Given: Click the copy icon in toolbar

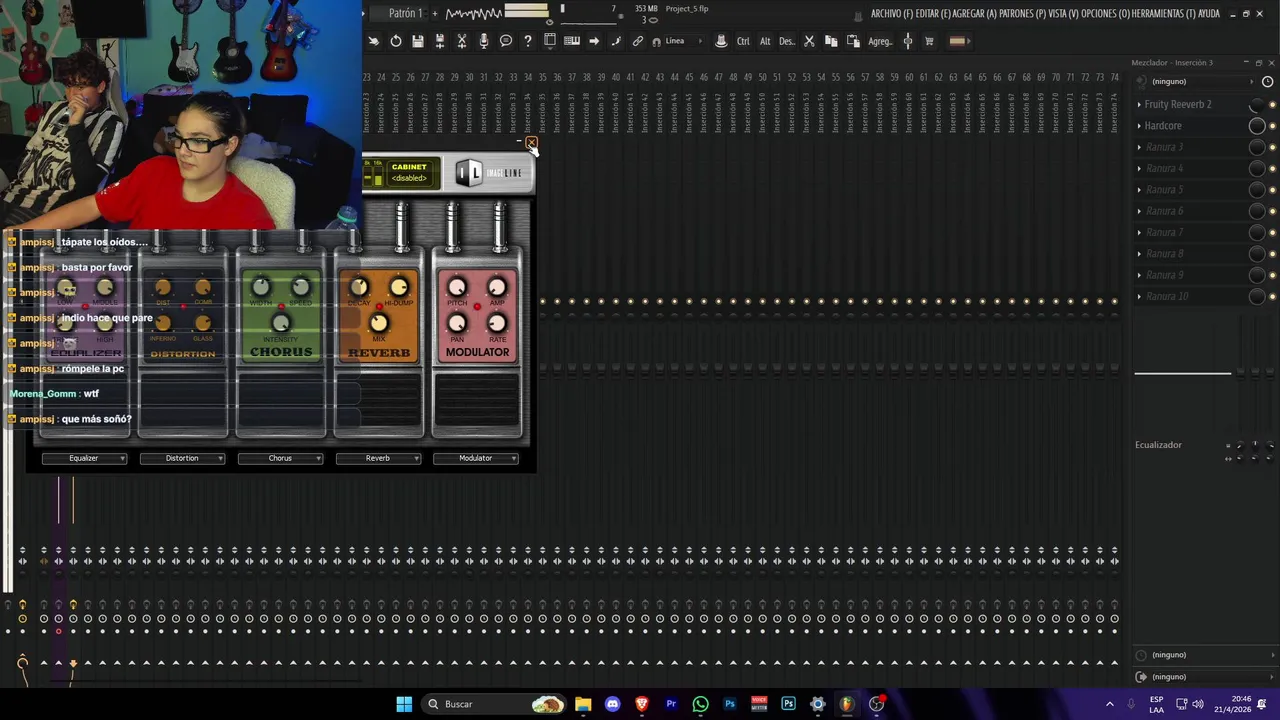Looking at the screenshot, I should [x=831, y=41].
